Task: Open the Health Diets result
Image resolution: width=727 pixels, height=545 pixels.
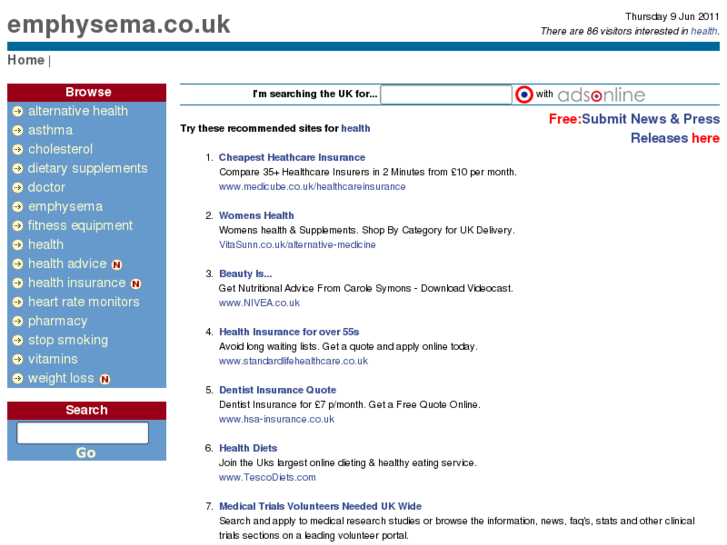Action: click(x=248, y=448)
